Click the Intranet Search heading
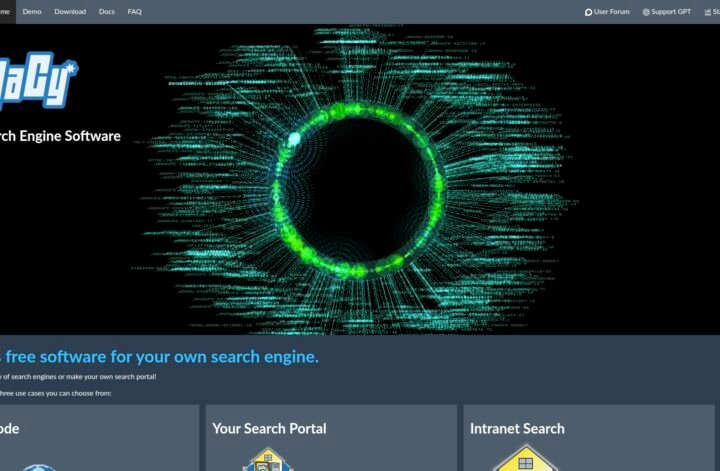This screenshot has width=720, height=471. point(517,429)
